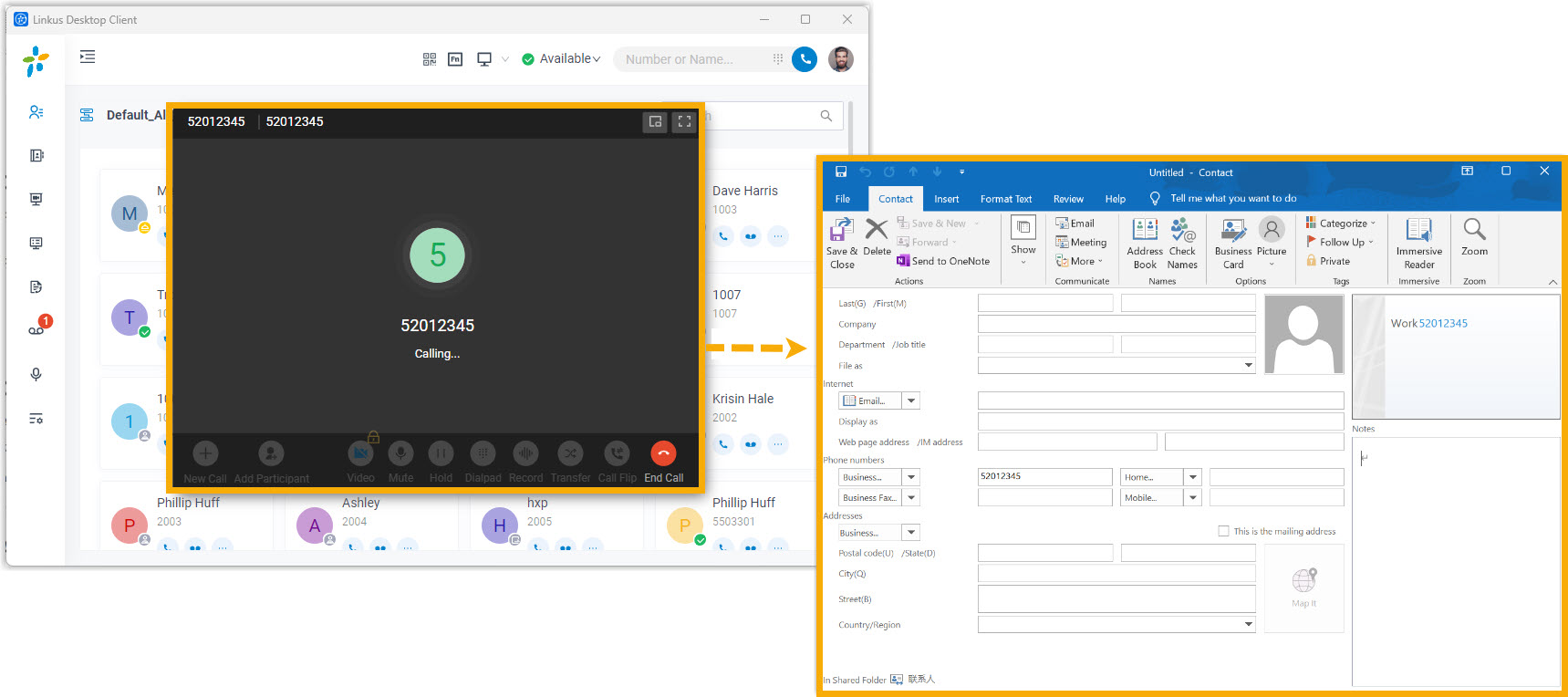Click Meeting in Communicate group
The height and width of the screenshot is (697, 1568).
pos(1081,243)
